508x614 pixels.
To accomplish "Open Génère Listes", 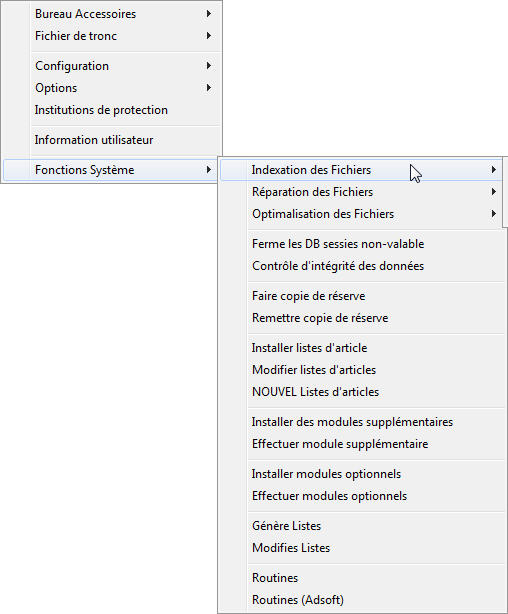I will click(x=362, y=526).
